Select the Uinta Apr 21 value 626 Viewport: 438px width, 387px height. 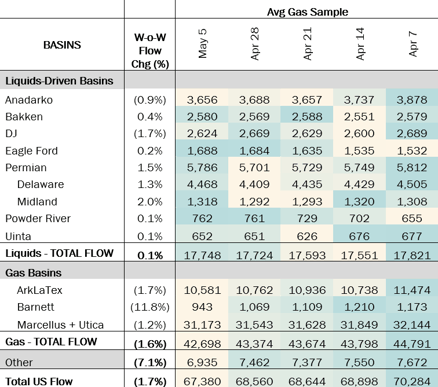tap(307, 236)
